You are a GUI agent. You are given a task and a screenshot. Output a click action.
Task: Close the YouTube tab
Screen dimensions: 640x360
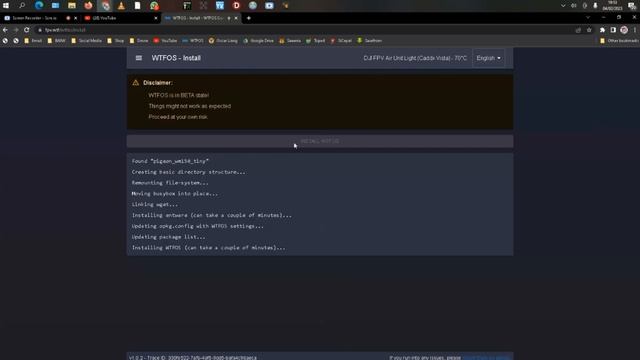(x=156, y=18)
